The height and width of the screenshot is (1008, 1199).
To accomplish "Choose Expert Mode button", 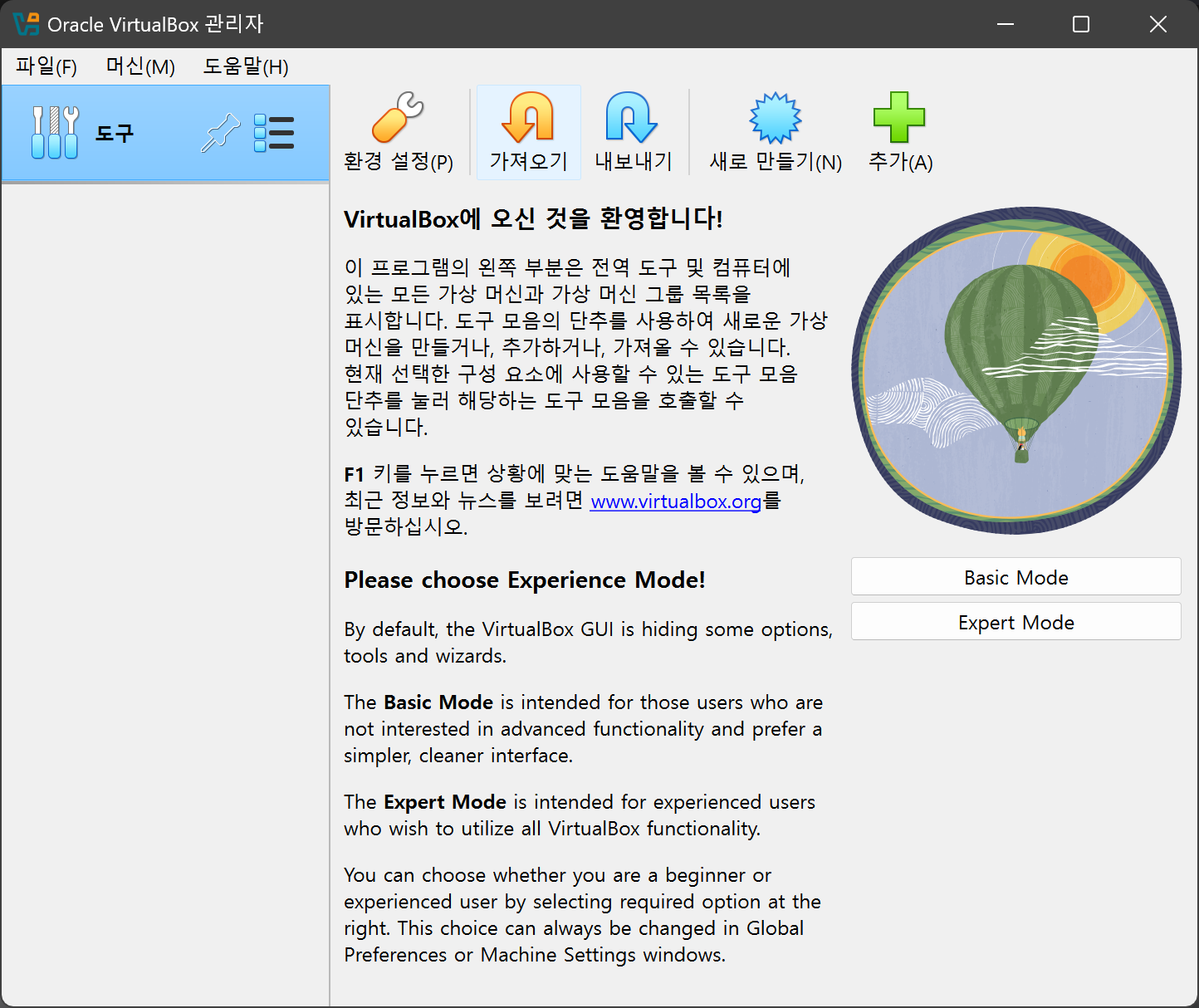I will point(1015,622).
